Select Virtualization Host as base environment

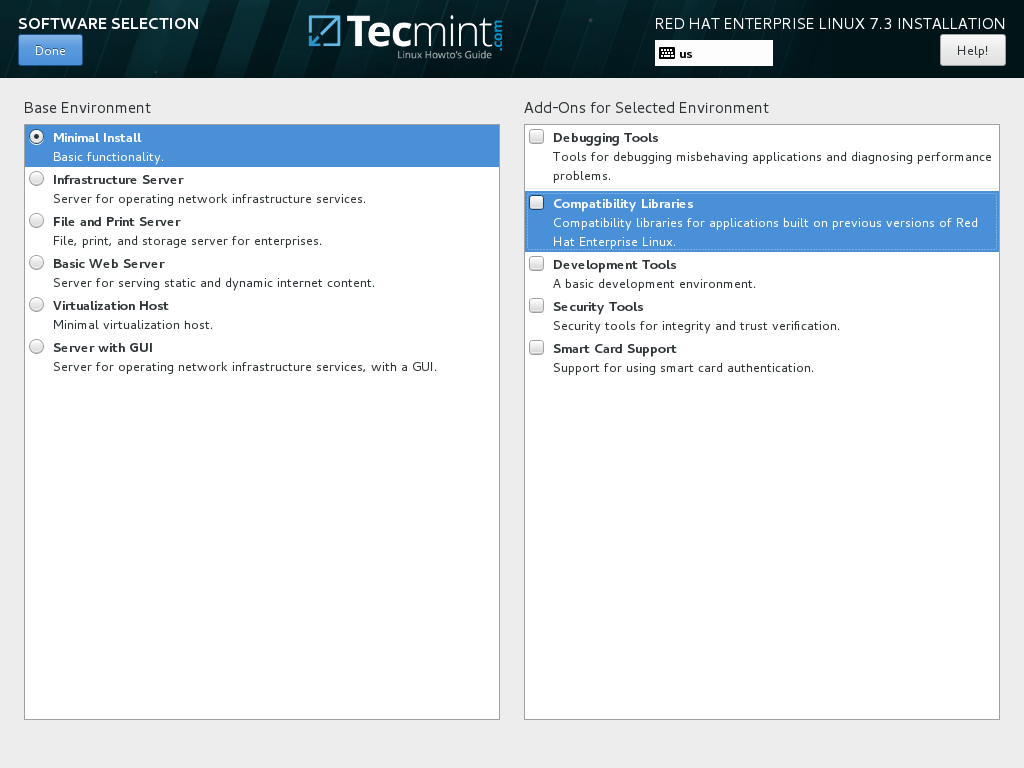(36, 304)
